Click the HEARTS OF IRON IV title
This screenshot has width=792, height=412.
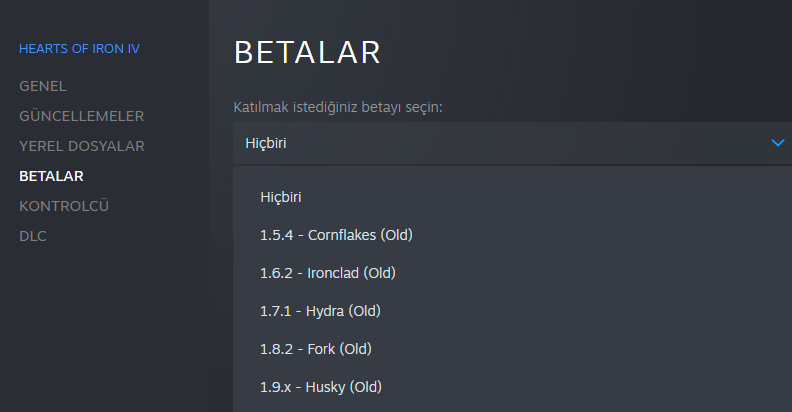79,48
